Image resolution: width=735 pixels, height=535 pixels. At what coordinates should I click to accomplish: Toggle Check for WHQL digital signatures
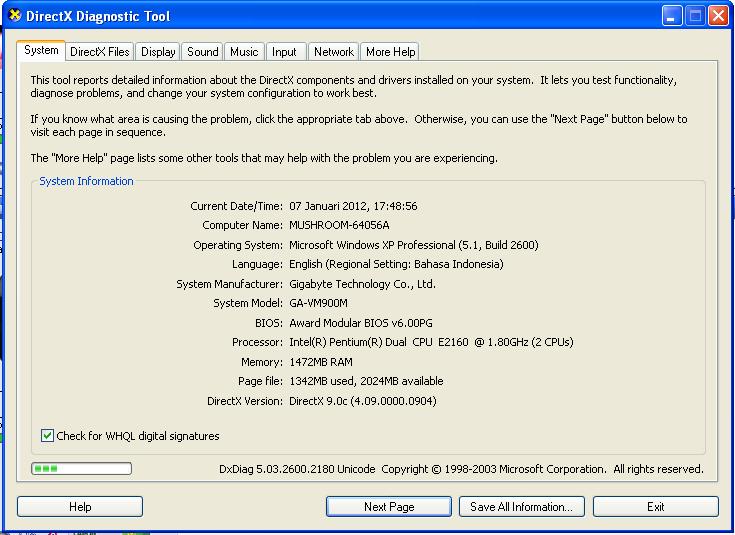[x=47, y=436]
